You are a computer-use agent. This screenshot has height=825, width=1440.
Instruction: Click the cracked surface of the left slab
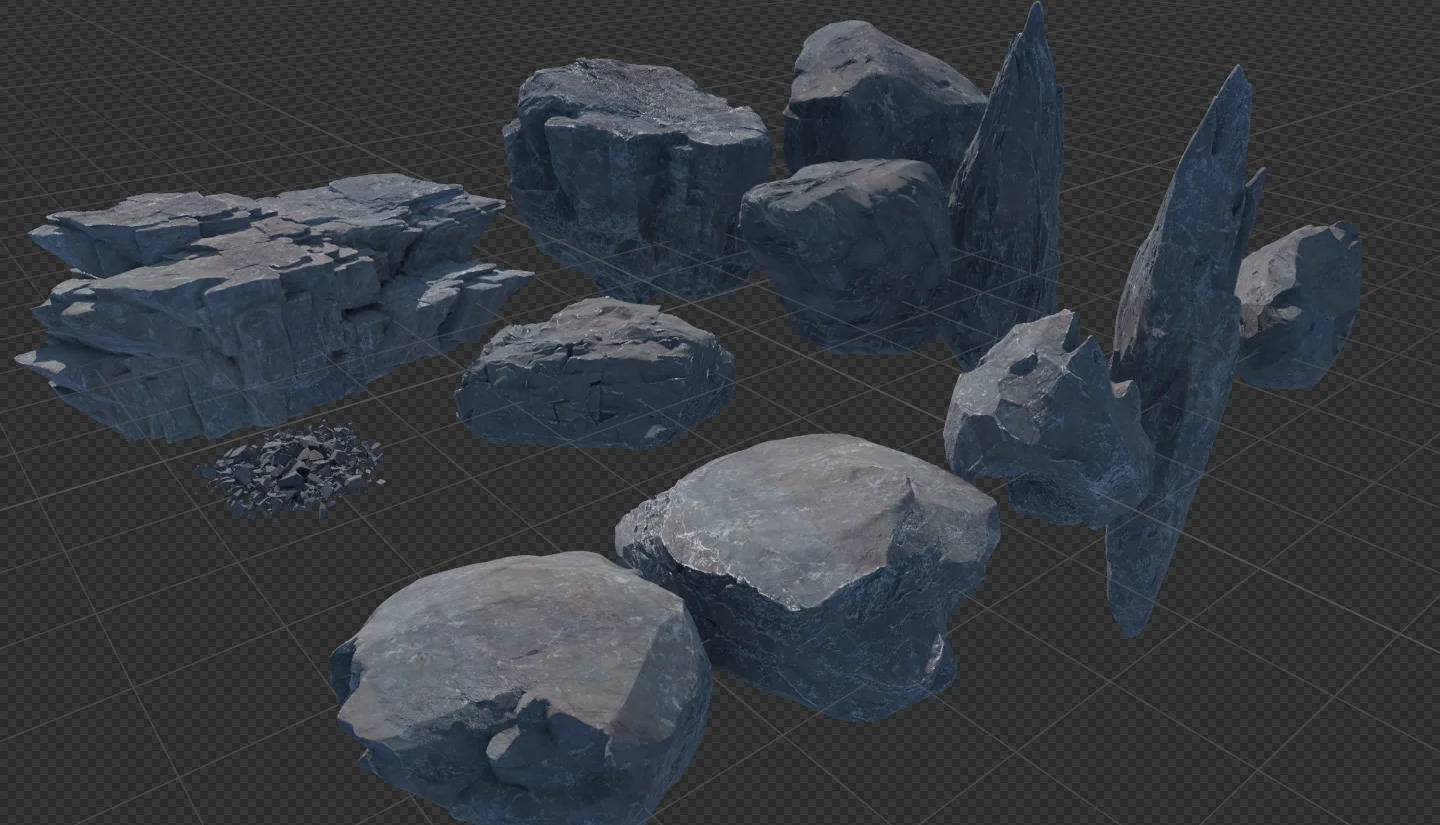click(290, 240)
